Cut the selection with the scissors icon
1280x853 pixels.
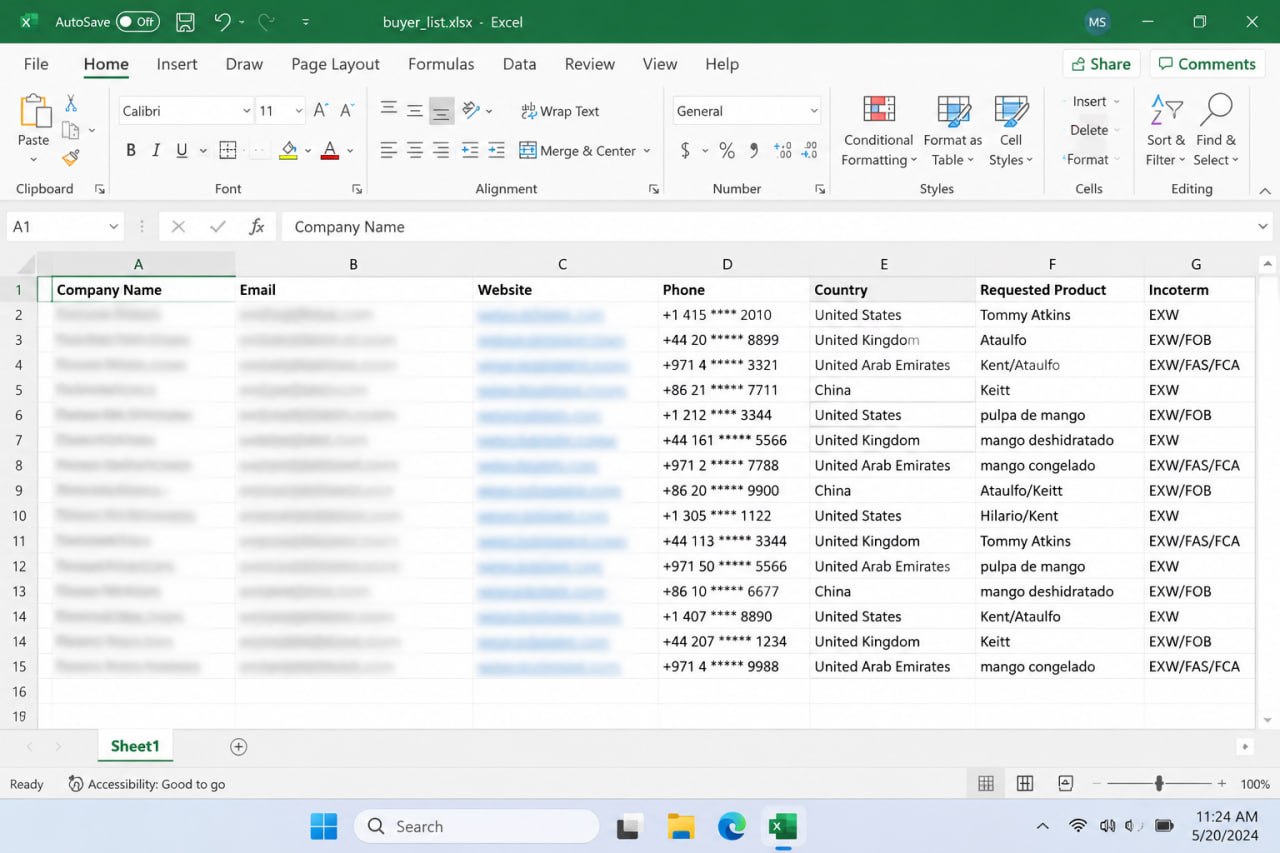[x=71, y=103]
